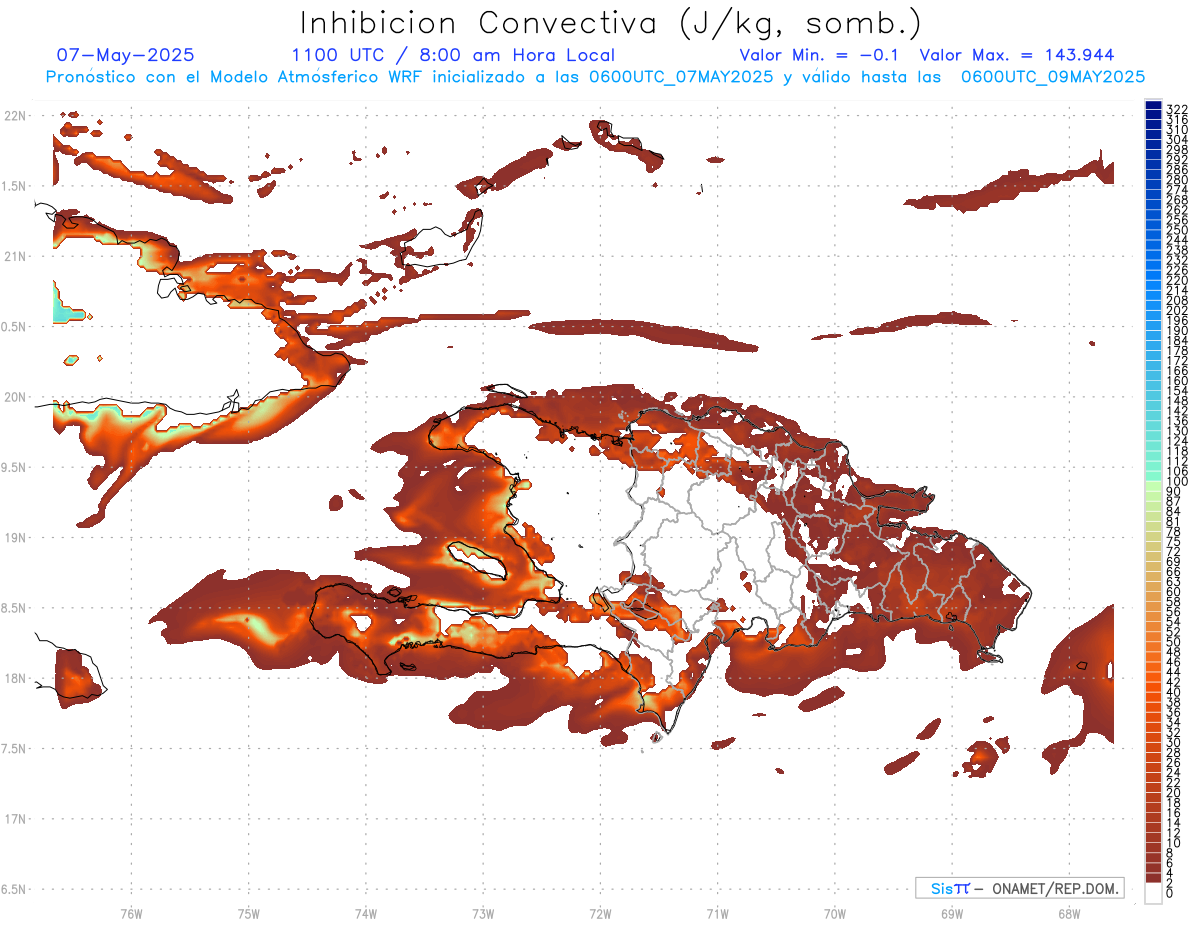Click the "20" color bar label
This screenshot has width=1200, height=927.
click(x=1173, y=792)
